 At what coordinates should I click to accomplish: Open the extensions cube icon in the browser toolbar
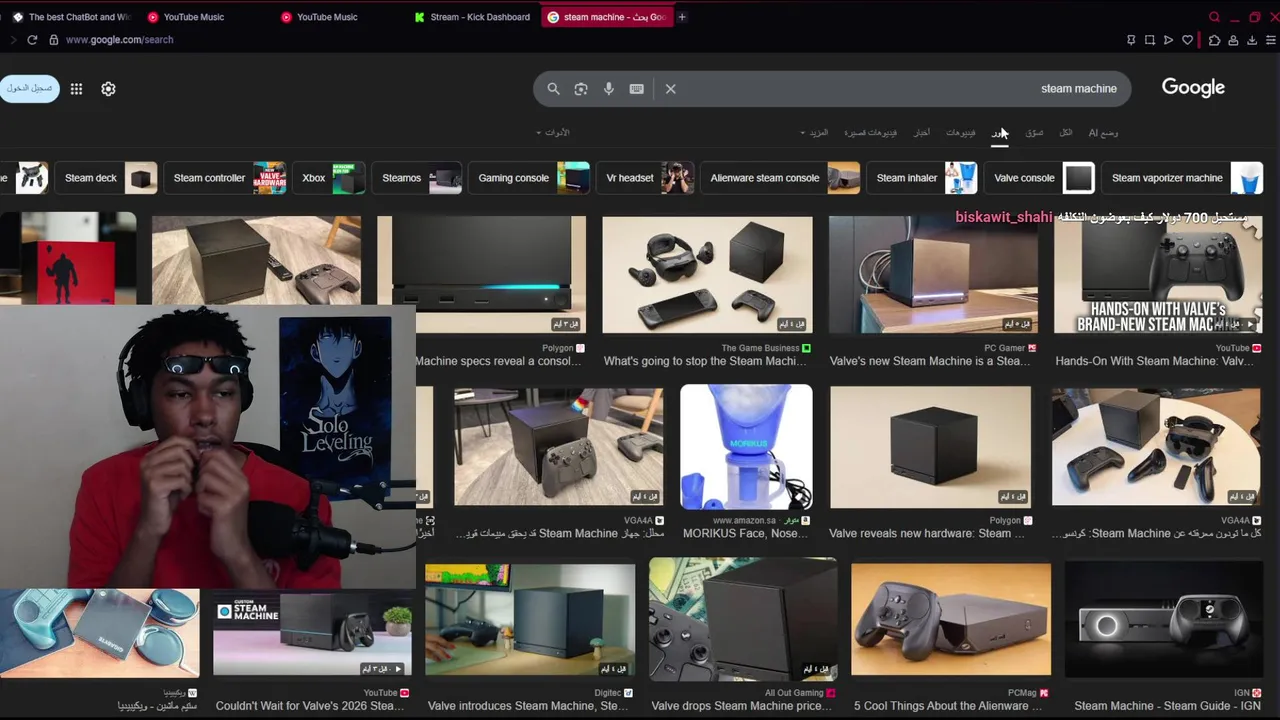pyautogui.click(x=1214, y=40)
